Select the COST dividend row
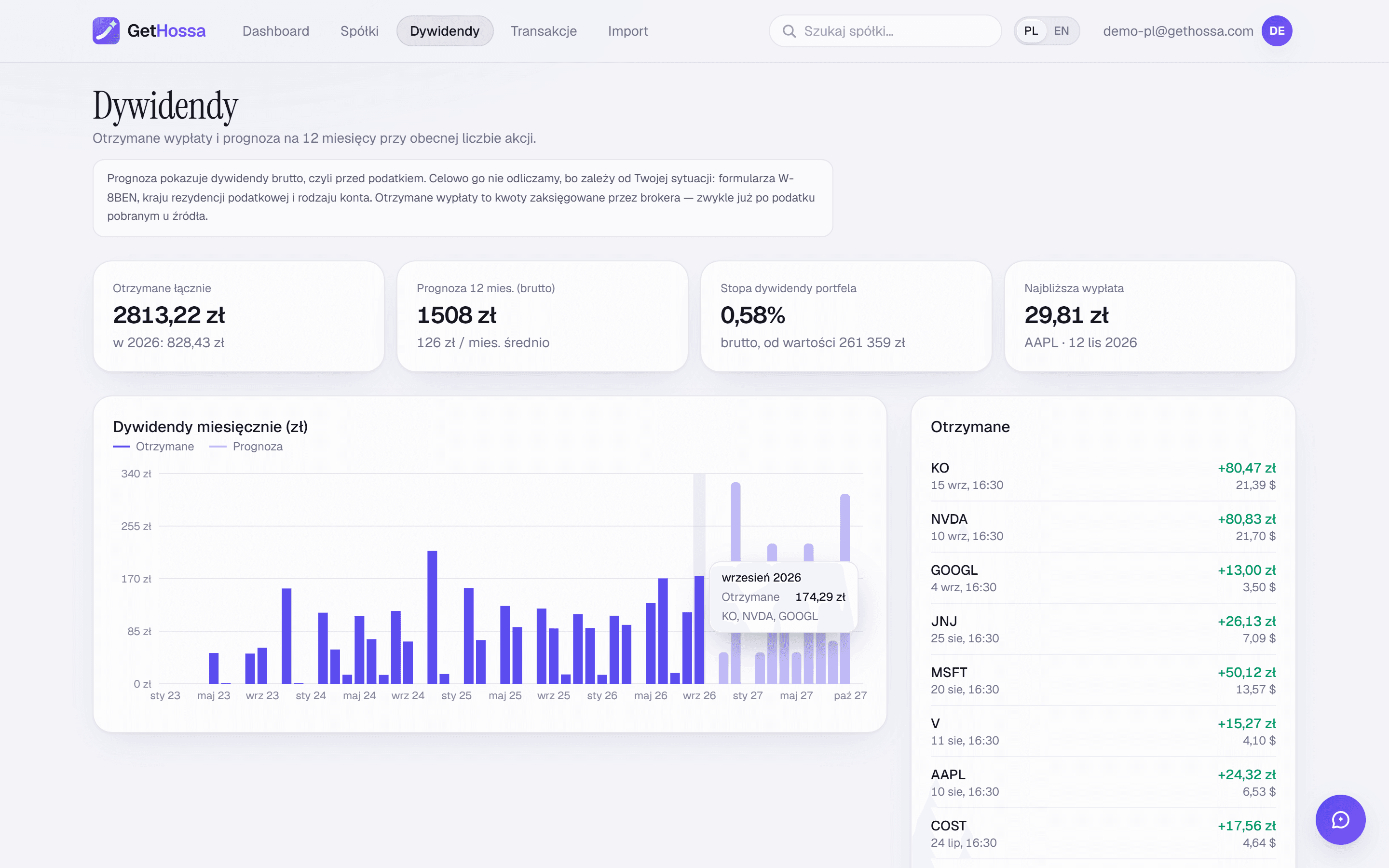 tap(1103, 834)
